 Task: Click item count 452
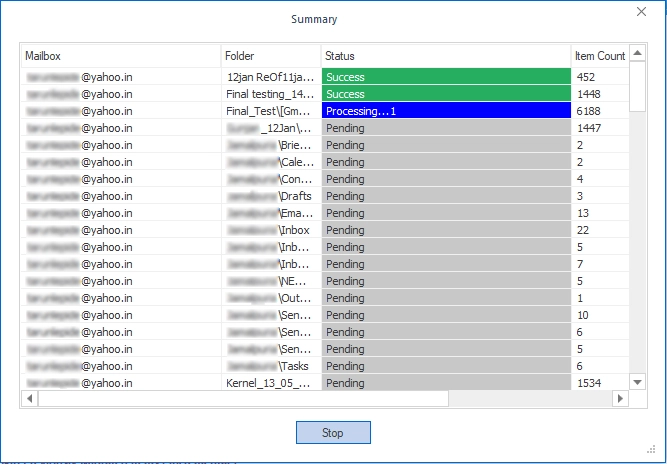point(585,77)
